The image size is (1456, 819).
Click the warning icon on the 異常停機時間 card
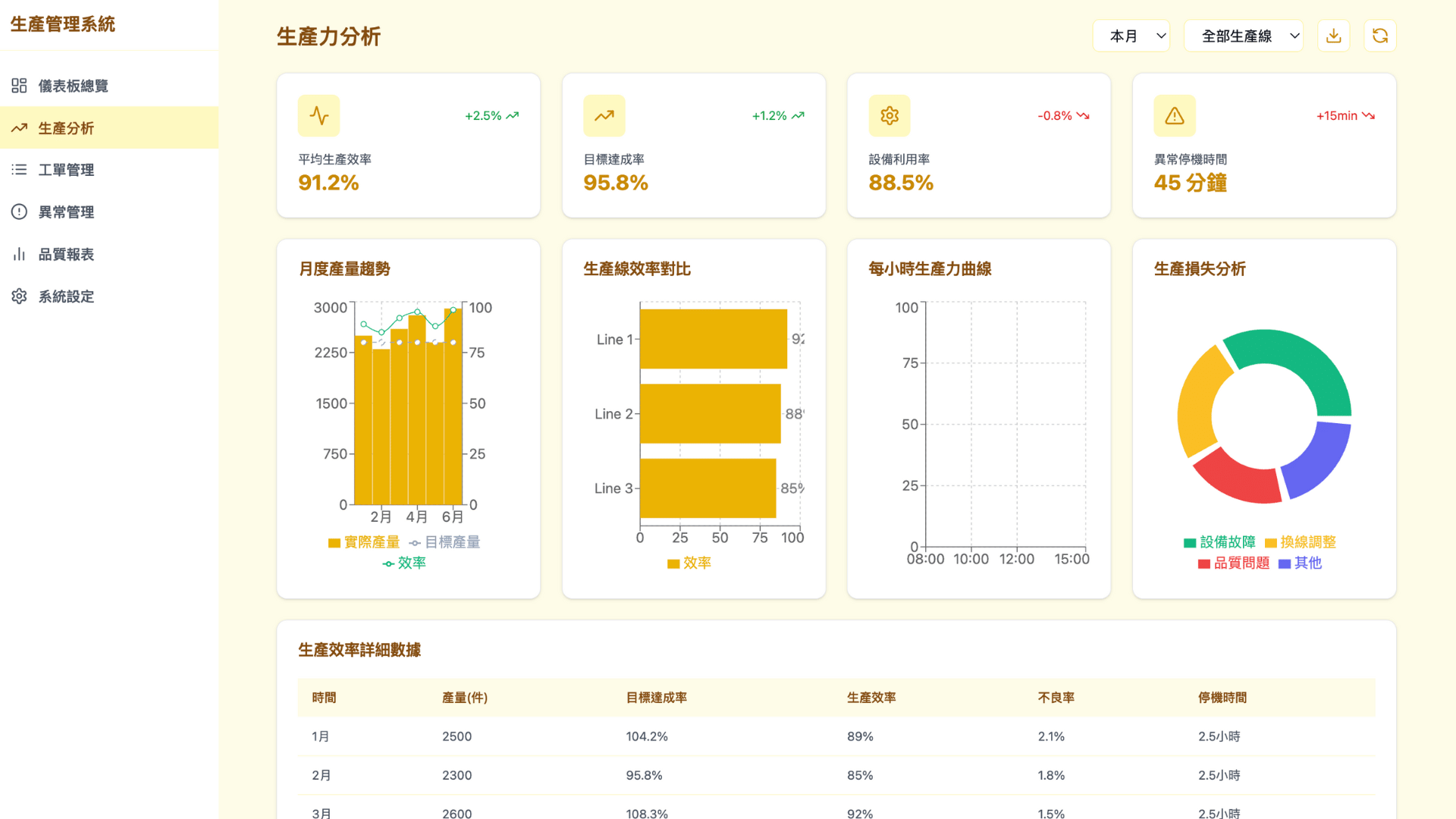coord(1174,115)
